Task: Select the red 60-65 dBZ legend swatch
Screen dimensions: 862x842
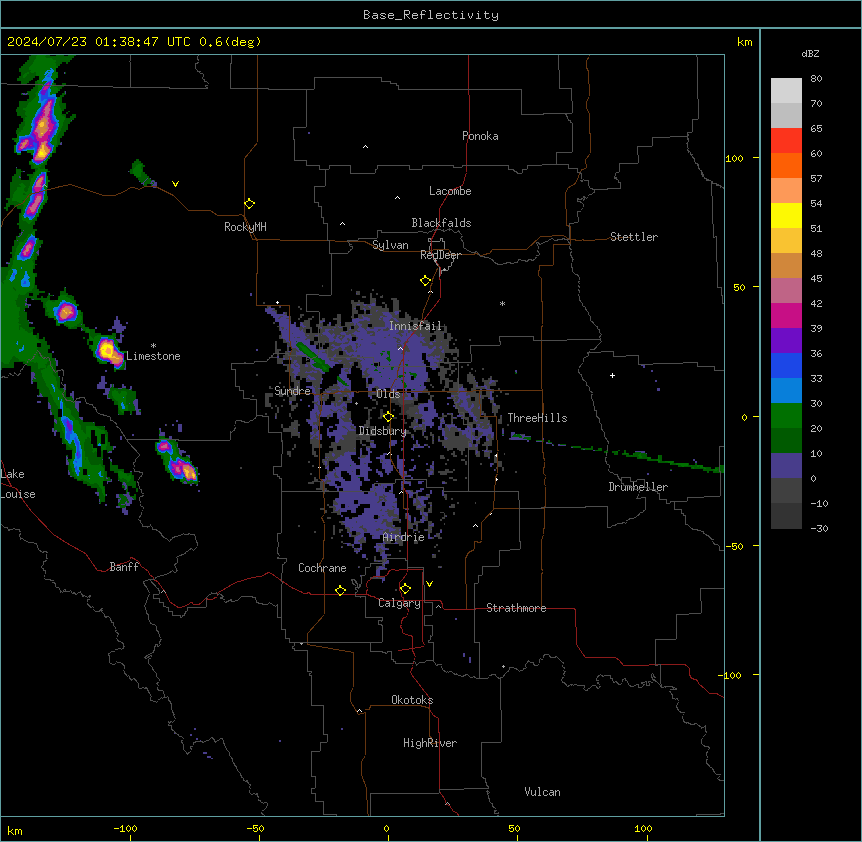Action: point(786,141)
